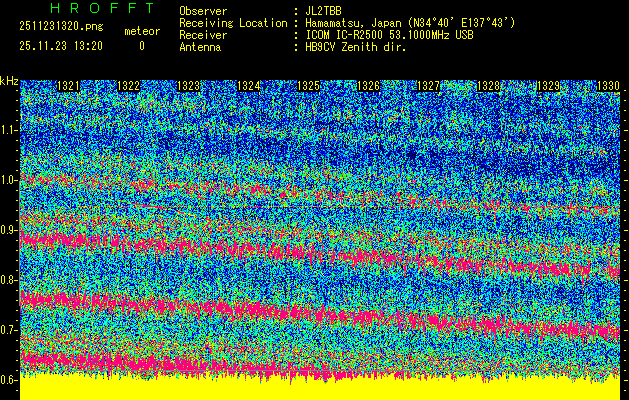
Task: Select the 1330 time marker
Action: (x=608, y=87)
